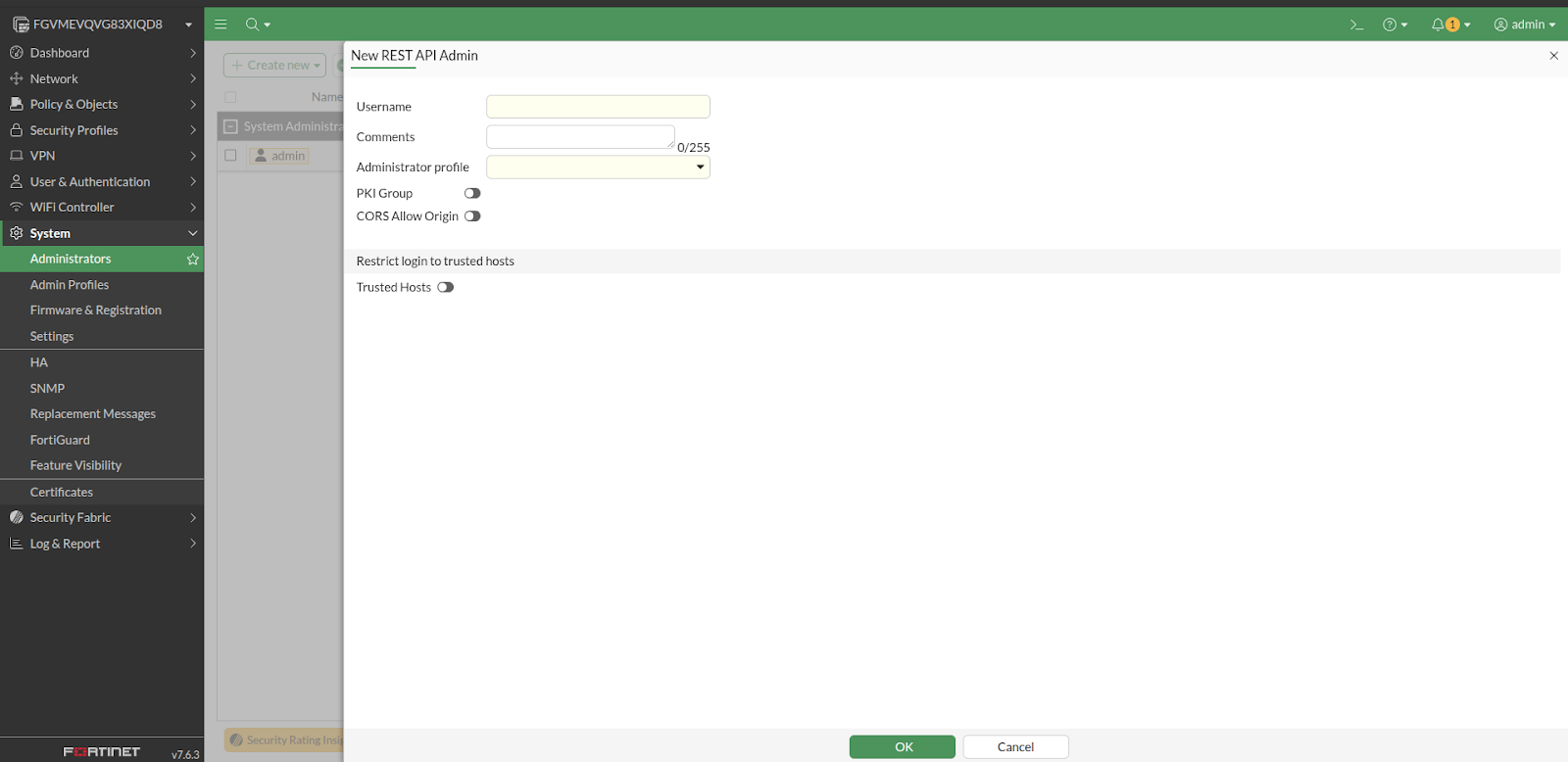The image size is (1568, 762).
Task: Open the CLI console icon
Action: [x=1356, y=24]
